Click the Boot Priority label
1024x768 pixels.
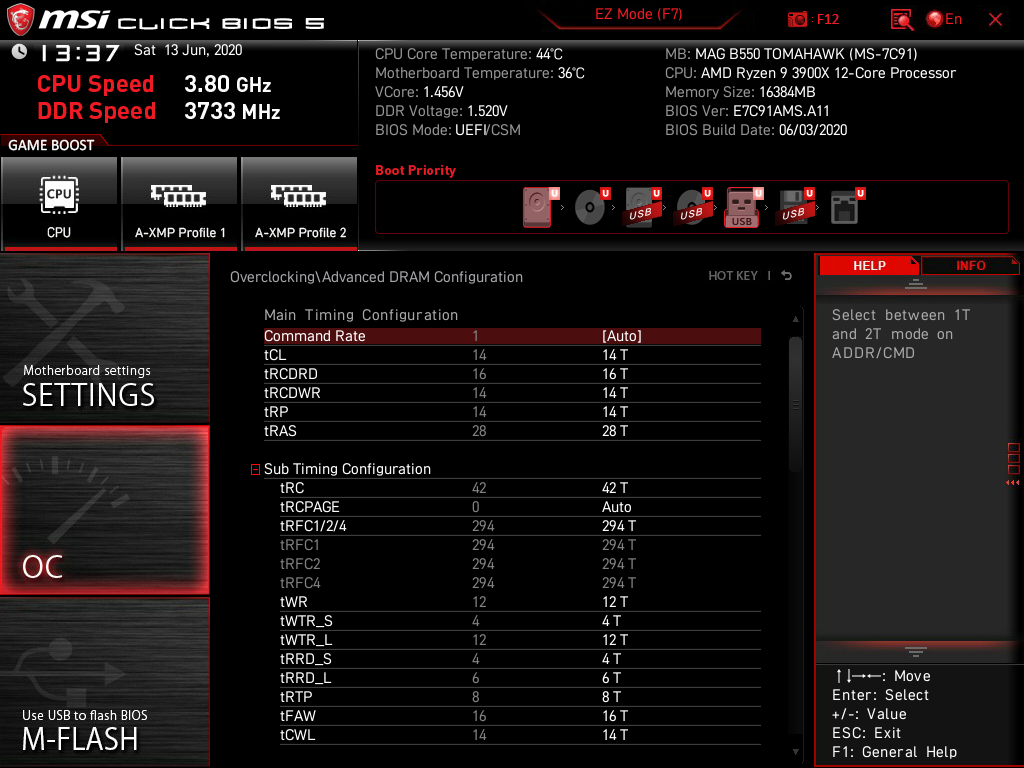[x=415, y=170]
